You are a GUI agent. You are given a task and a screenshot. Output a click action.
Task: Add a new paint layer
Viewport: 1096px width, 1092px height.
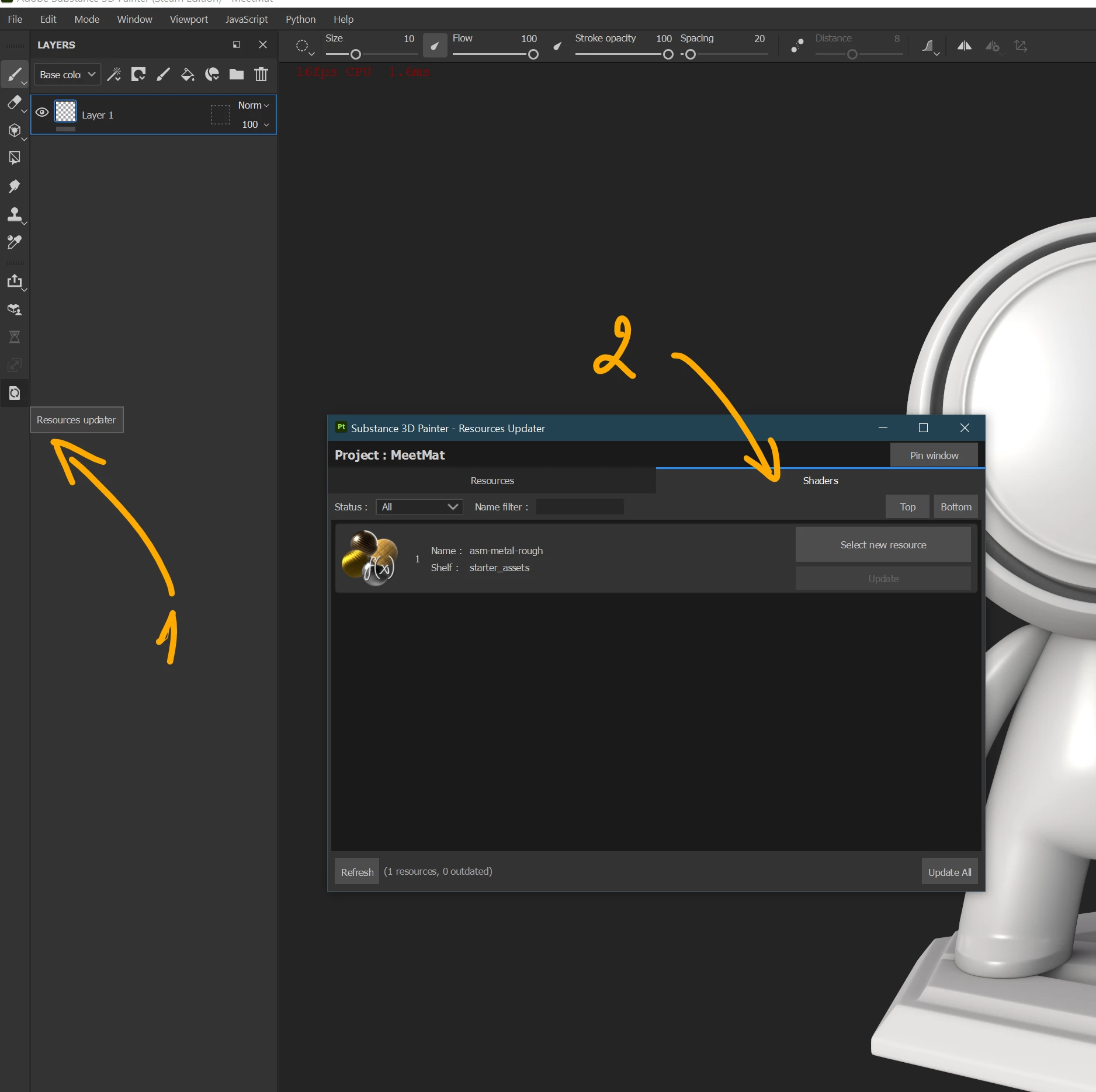163,74
